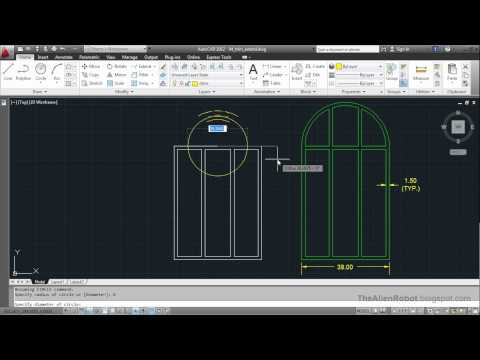Click the Rotate tool
This screenshot has height=360, width=480.
(x=117, y=66)
